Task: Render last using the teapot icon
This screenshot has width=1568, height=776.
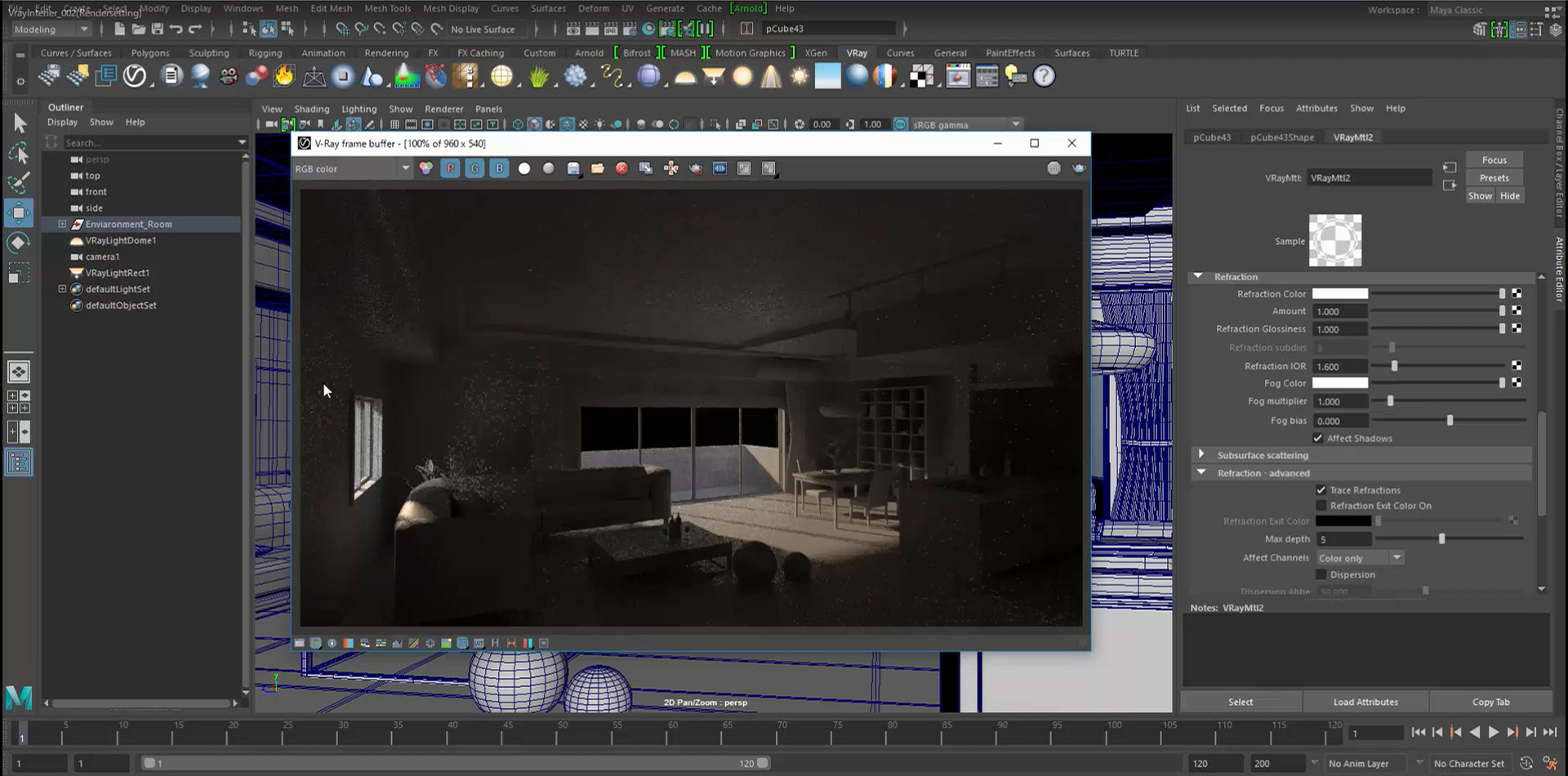Action: click(x=696, y=168)
